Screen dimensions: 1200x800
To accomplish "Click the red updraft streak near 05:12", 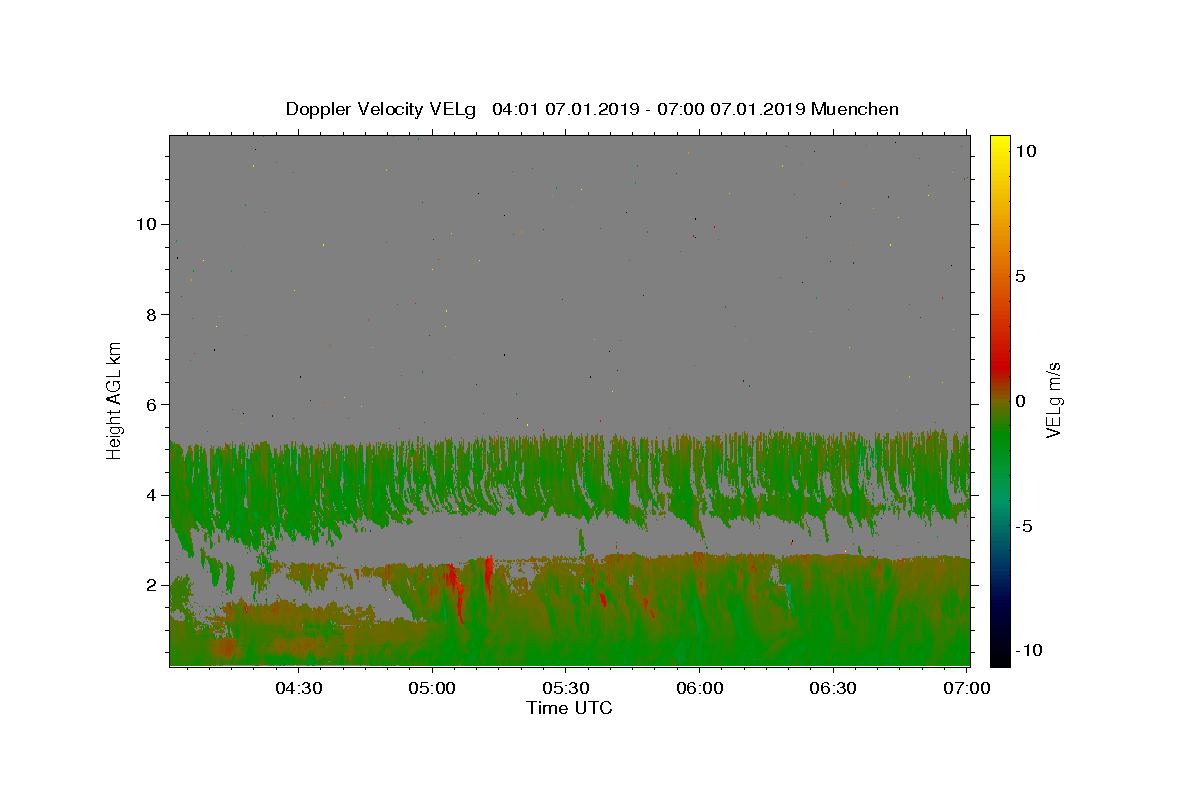I will (489, 575).
